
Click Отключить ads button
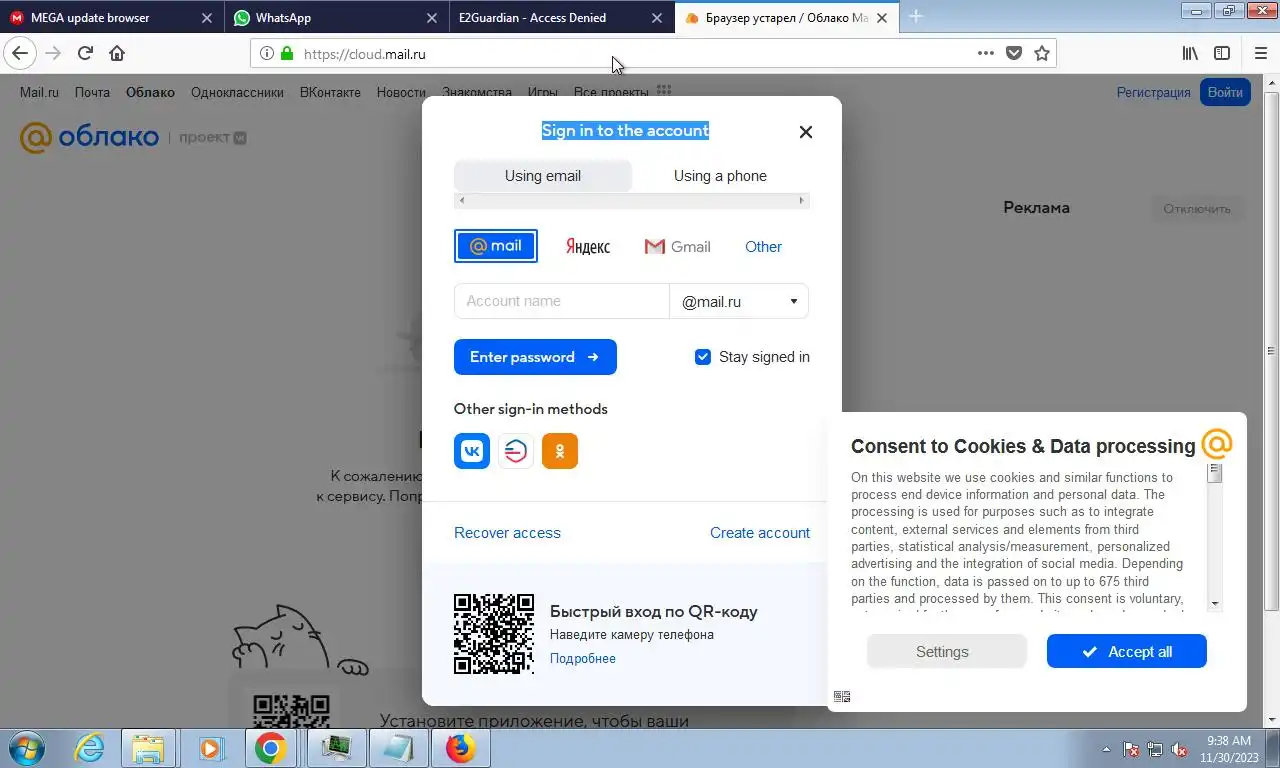(x=1197, y=209)
